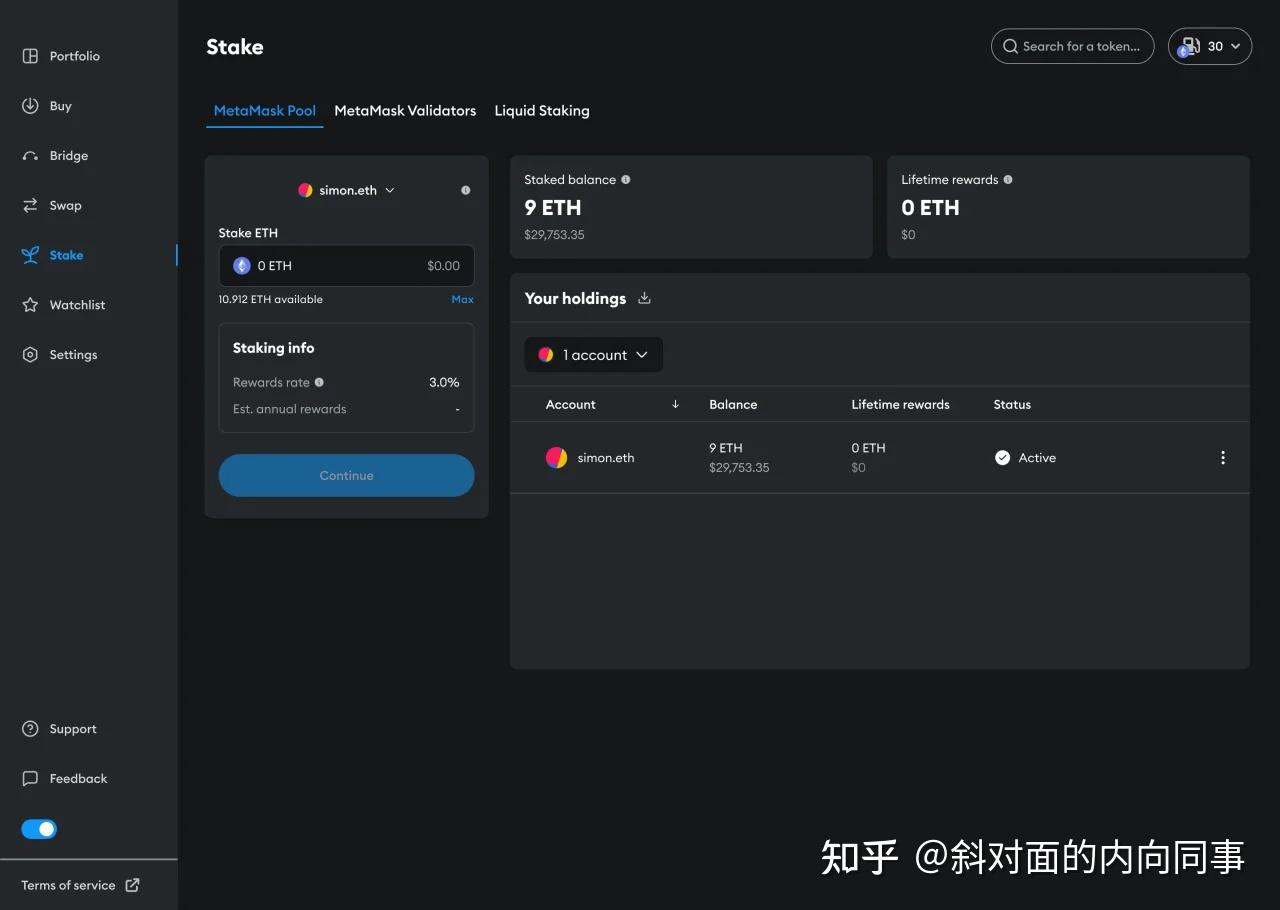The image size is (1280, 910).
Task: Click info icon beside account selector
Action: click(466, 190)
